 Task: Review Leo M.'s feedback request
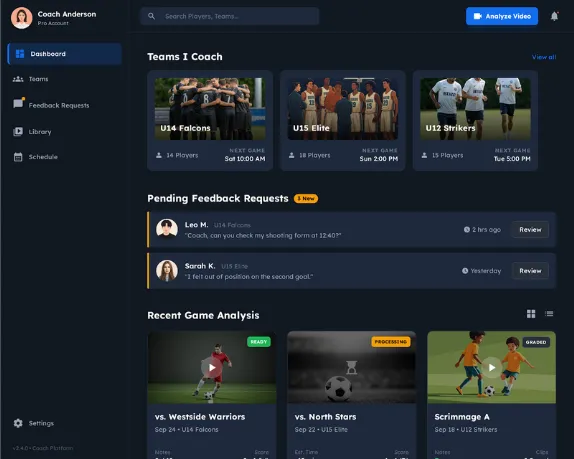530,230
